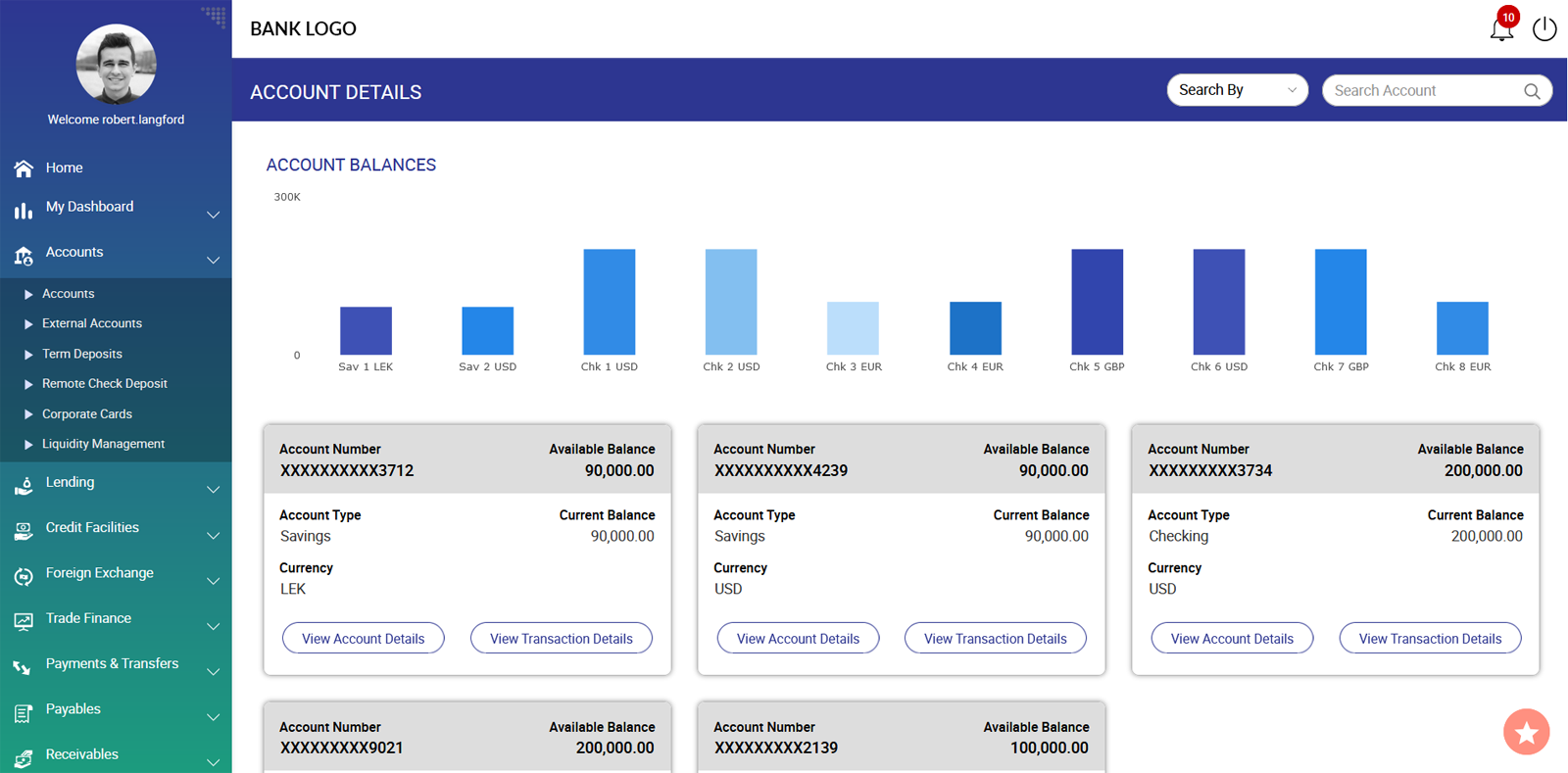This screenshot has height=773, width=1568.
Task: Expand the Credit Facilities chevron
Action: tap(213, 536)
